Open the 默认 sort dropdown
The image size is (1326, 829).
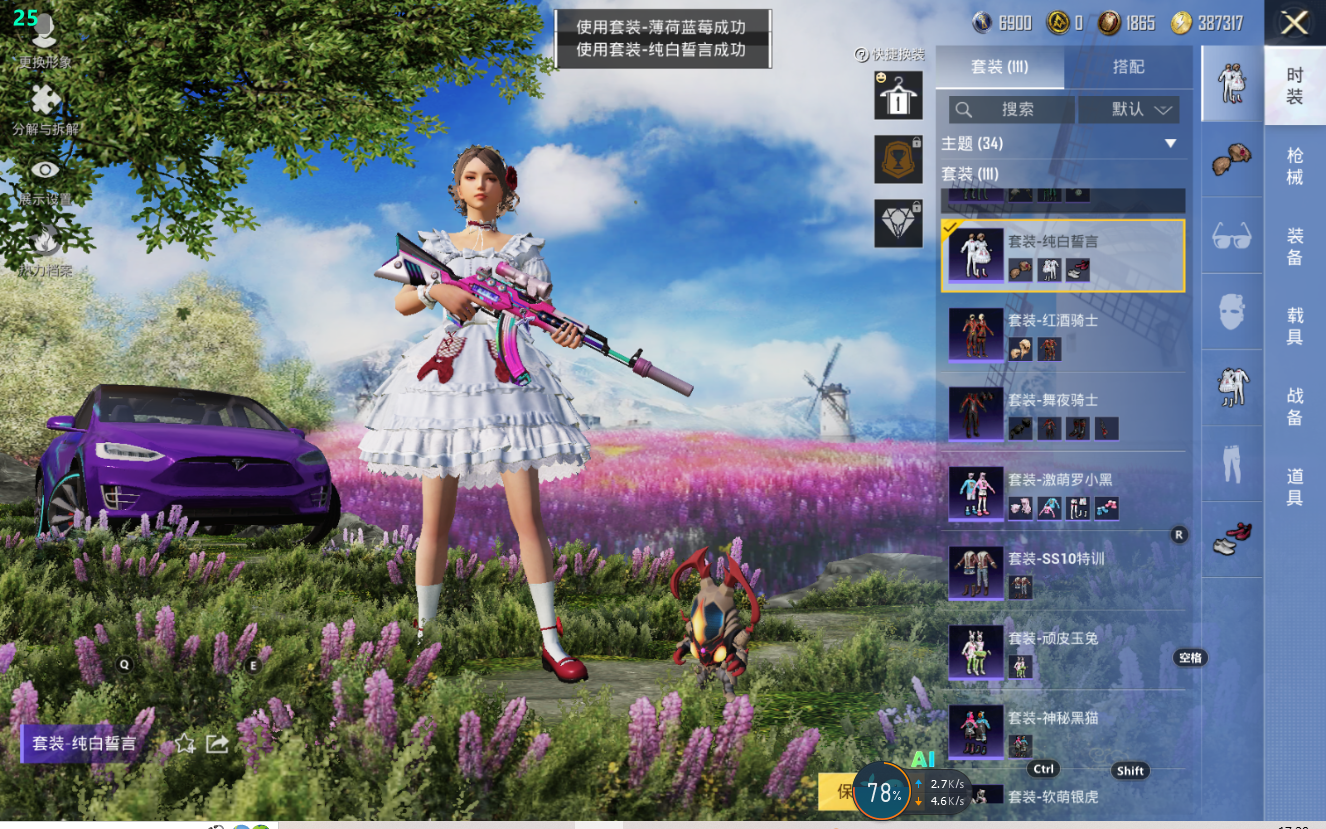1141,109
